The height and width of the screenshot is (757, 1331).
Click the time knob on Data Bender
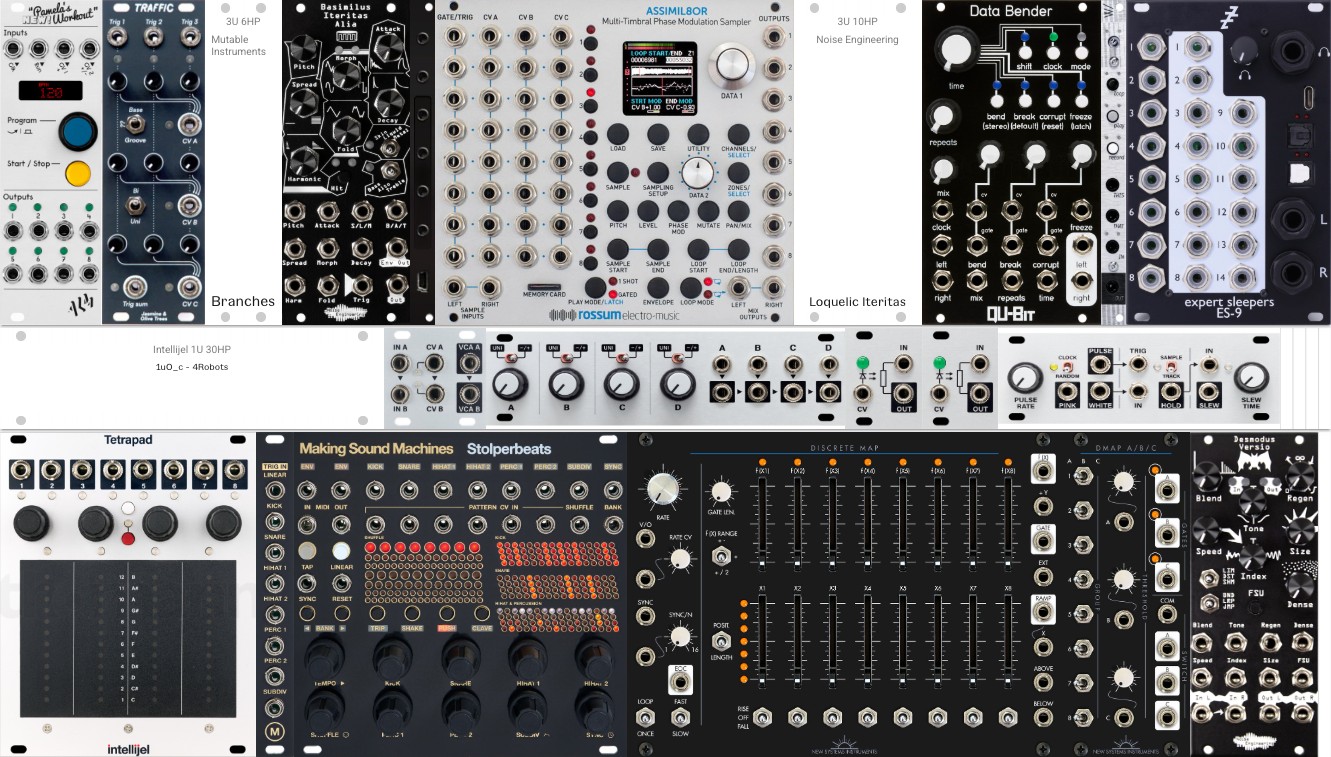pos(958,51)
